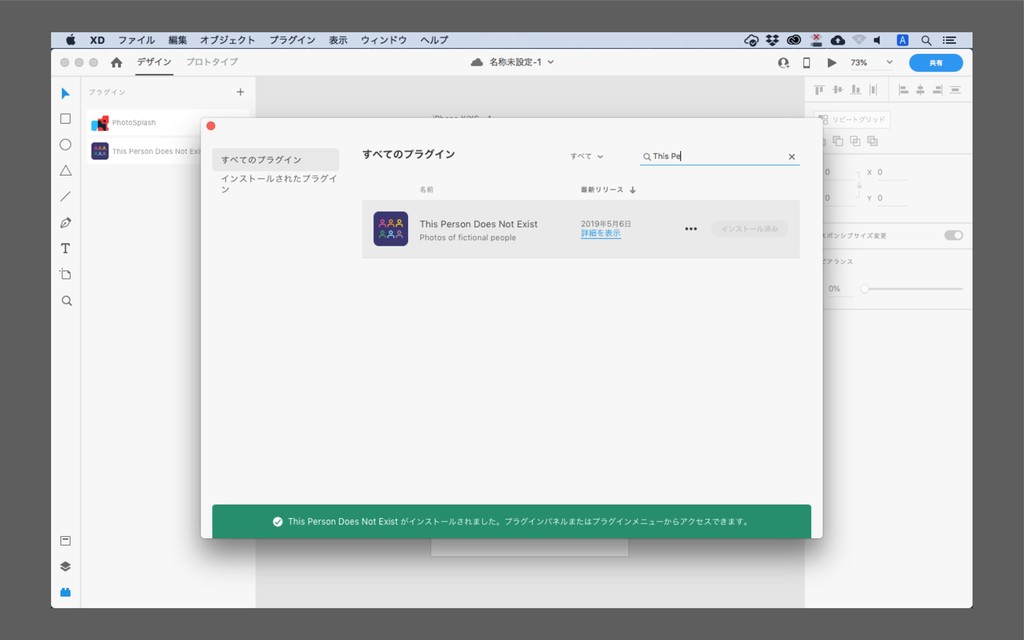1024x640 pixels.
Task: Select the Text tool
Action: coord(65,248)
